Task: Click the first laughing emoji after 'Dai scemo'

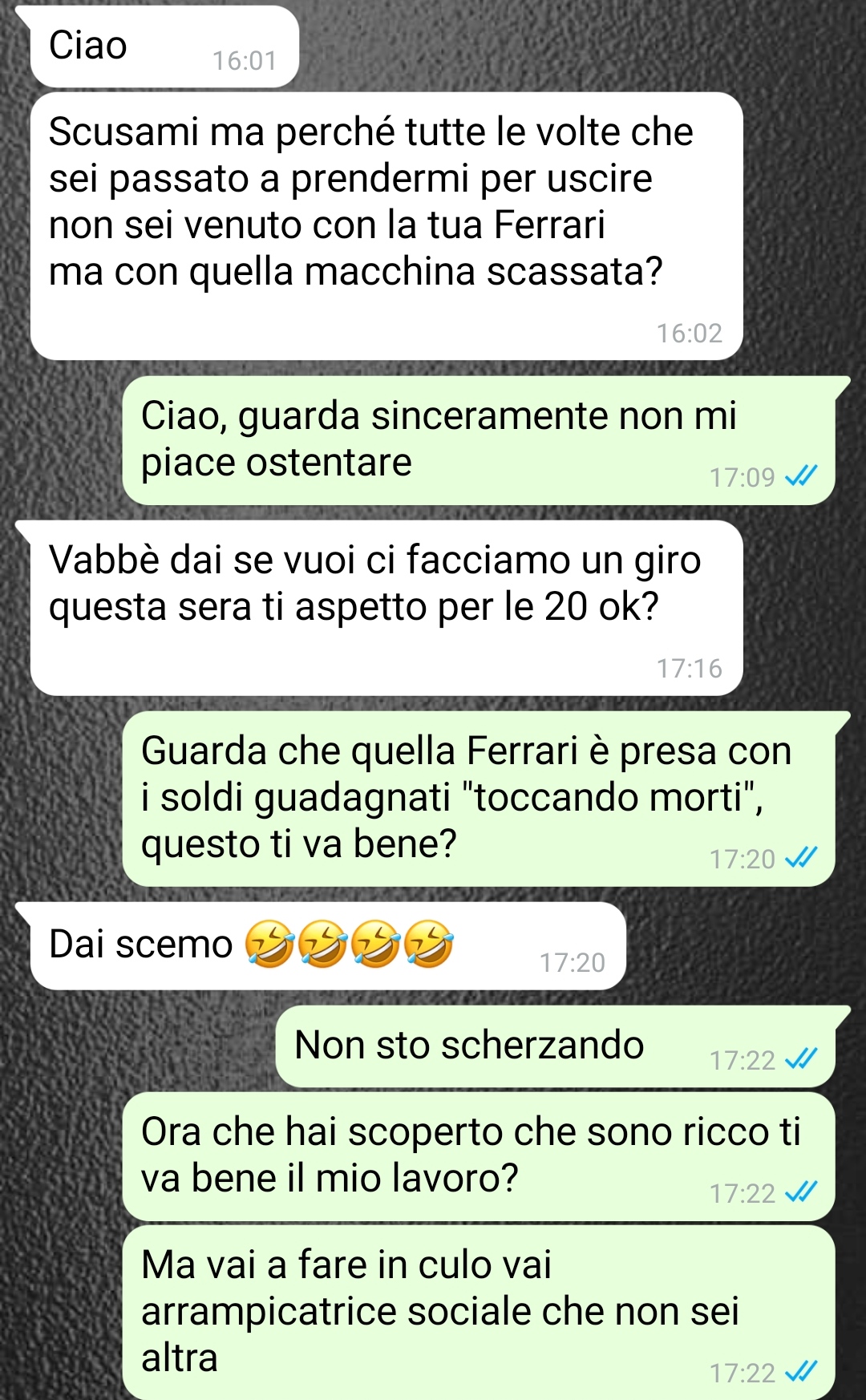Action: pyautogui.click(x=269, y=944)
